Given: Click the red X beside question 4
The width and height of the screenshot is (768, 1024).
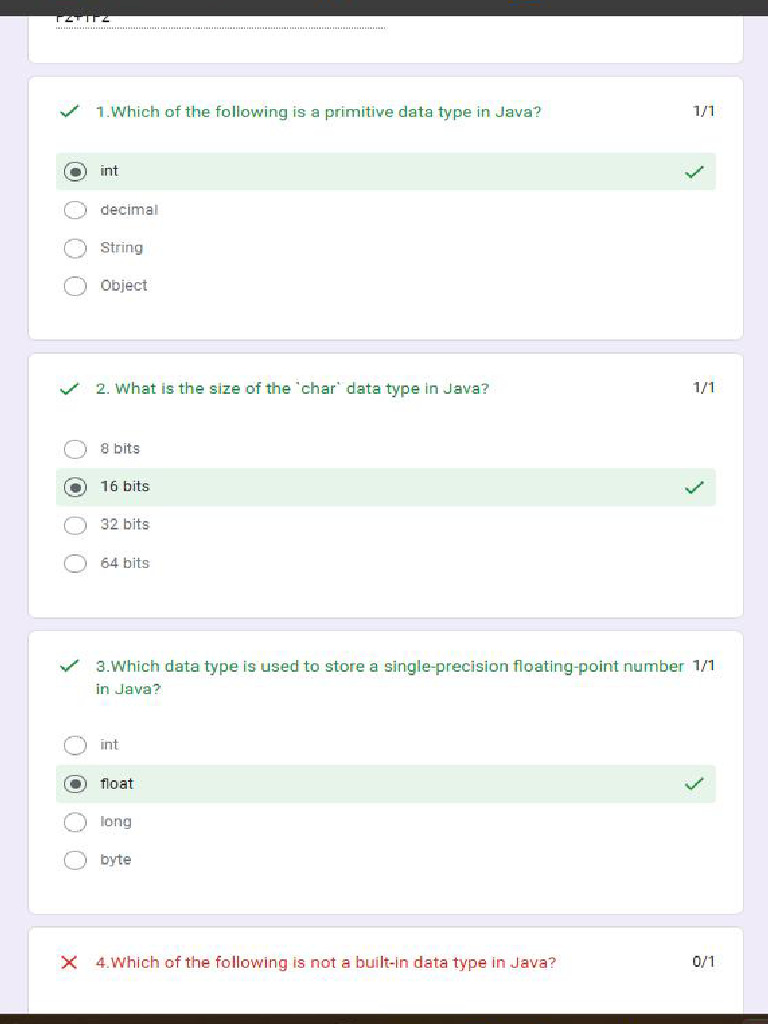Looking at the screenshot, I should [x=69, y=963].
